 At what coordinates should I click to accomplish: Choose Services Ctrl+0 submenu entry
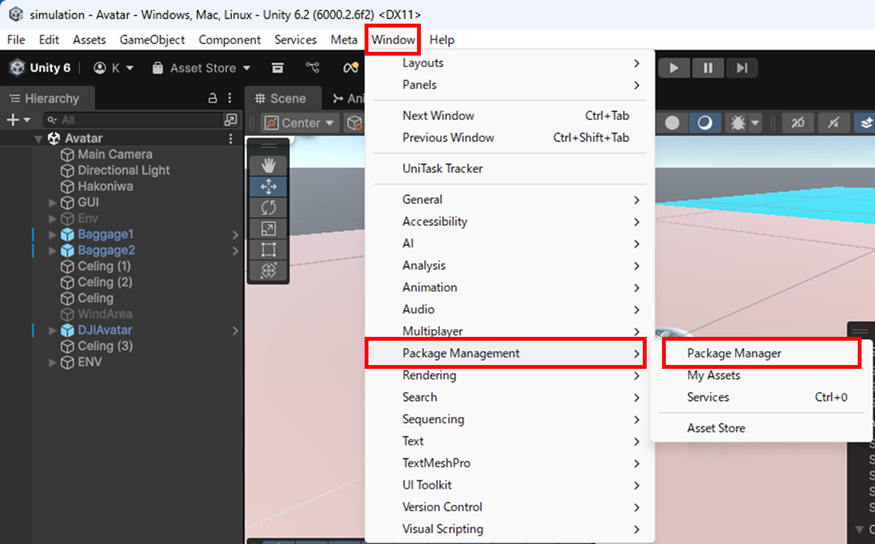tap(762, 397)
